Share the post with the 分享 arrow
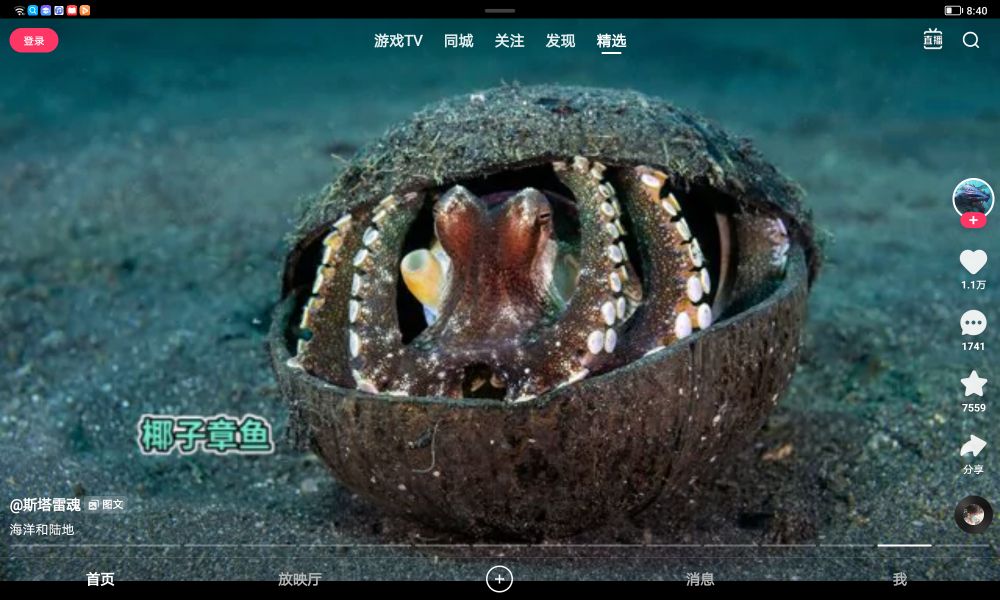Image resolution: width=1000 pixels, height=600 pixels. tap(973, 446)
